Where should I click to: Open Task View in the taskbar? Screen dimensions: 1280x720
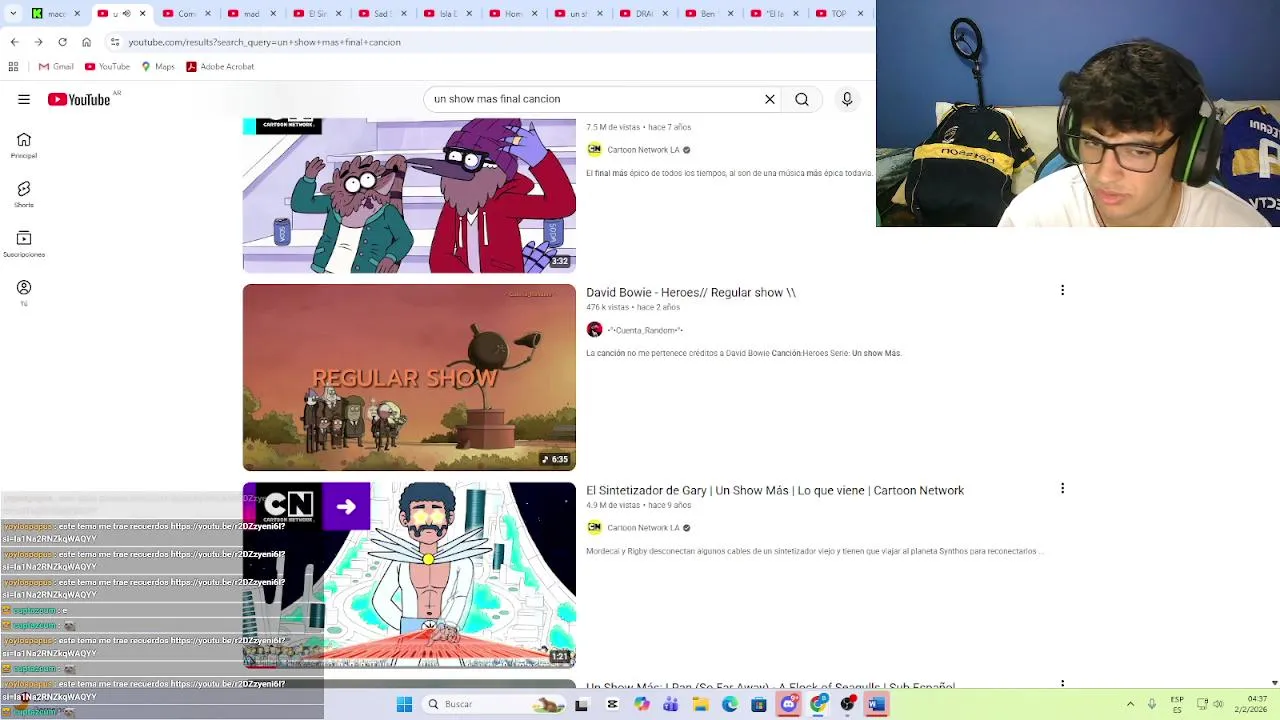click(581, 704)
